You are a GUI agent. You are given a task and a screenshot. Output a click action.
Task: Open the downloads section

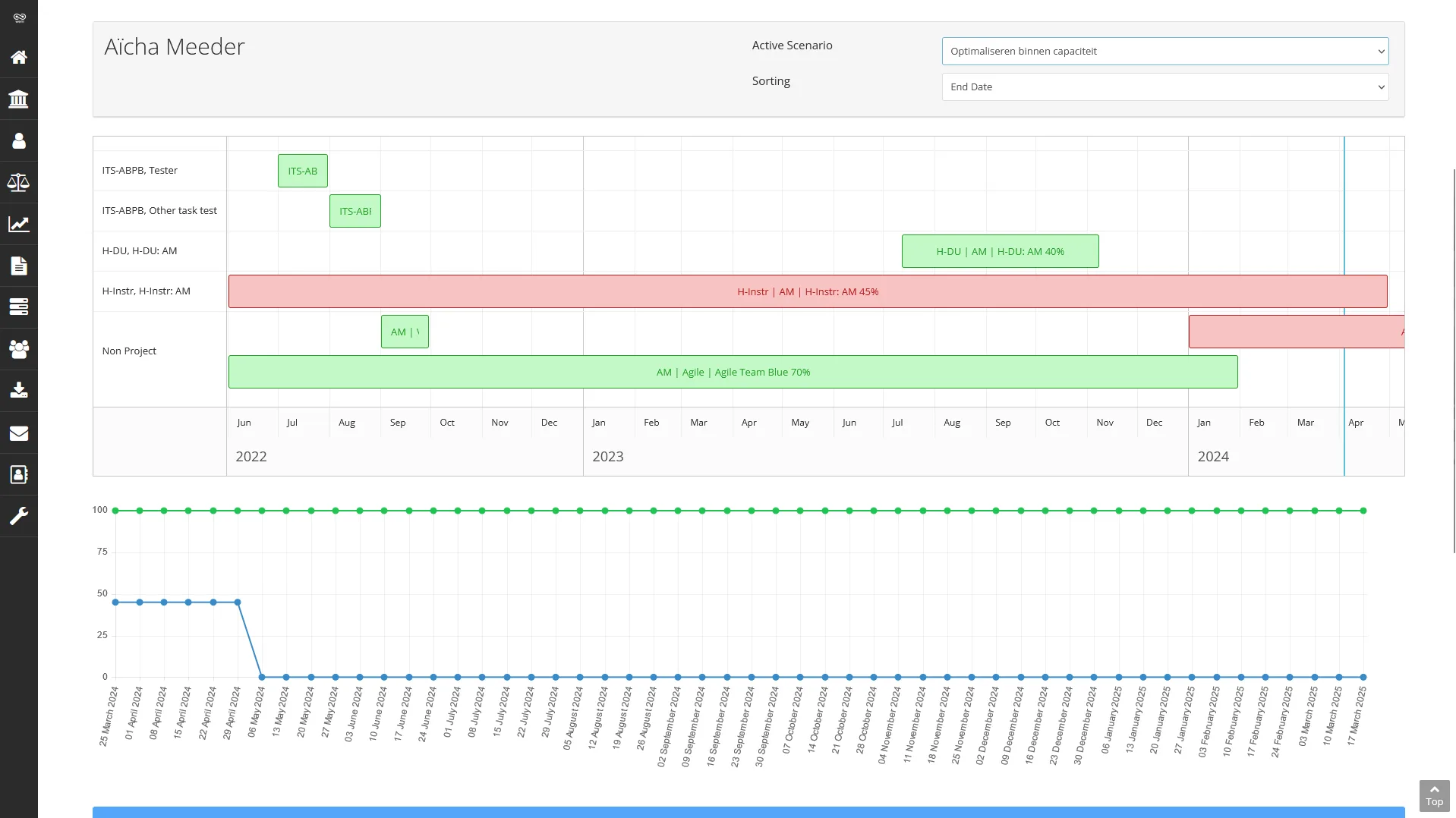tap(18, 390)
